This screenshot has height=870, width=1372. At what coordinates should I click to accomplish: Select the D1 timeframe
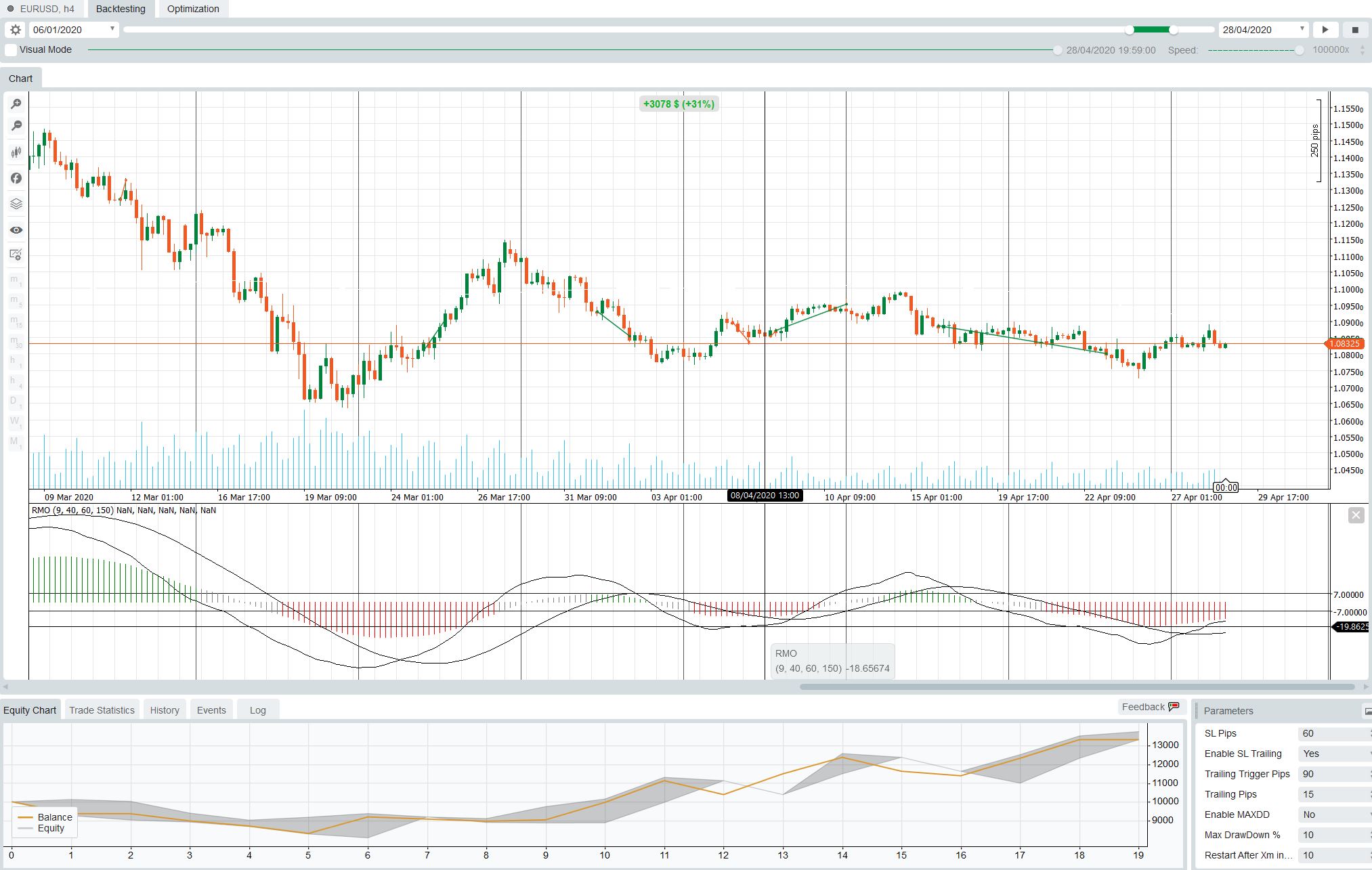click(15, 402)
